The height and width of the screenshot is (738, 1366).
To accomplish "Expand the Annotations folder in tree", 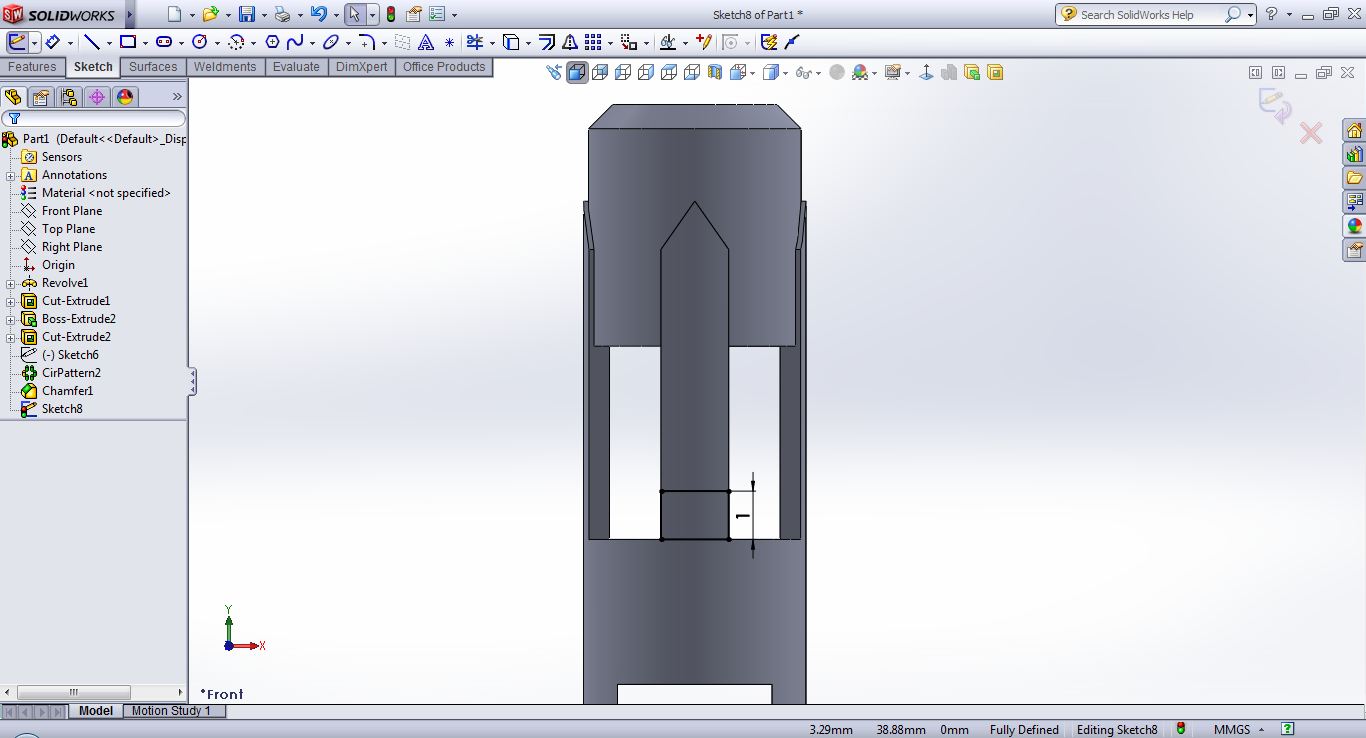I will [x=10, y=175].
